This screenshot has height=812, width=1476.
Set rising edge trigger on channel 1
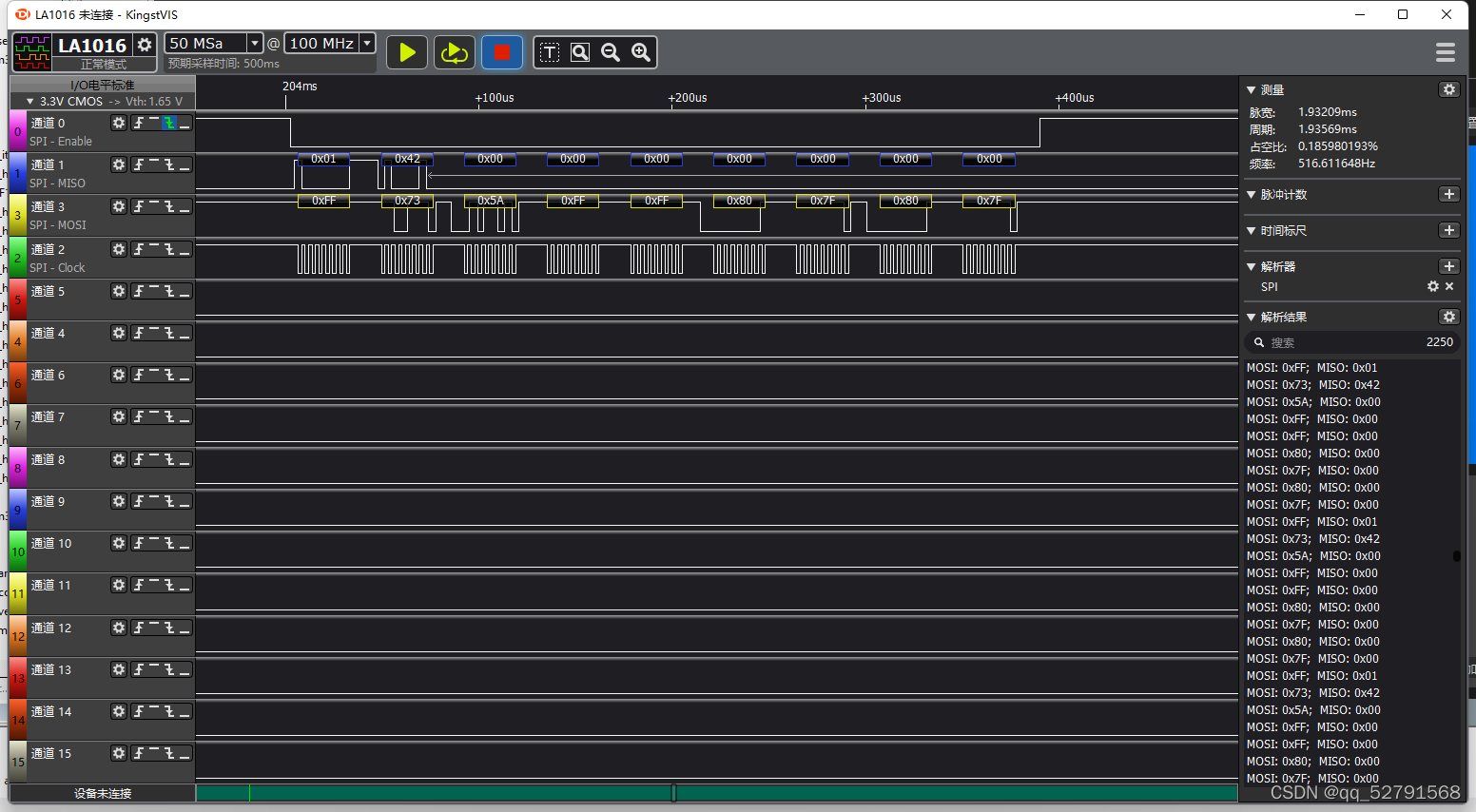pos(139,164)
